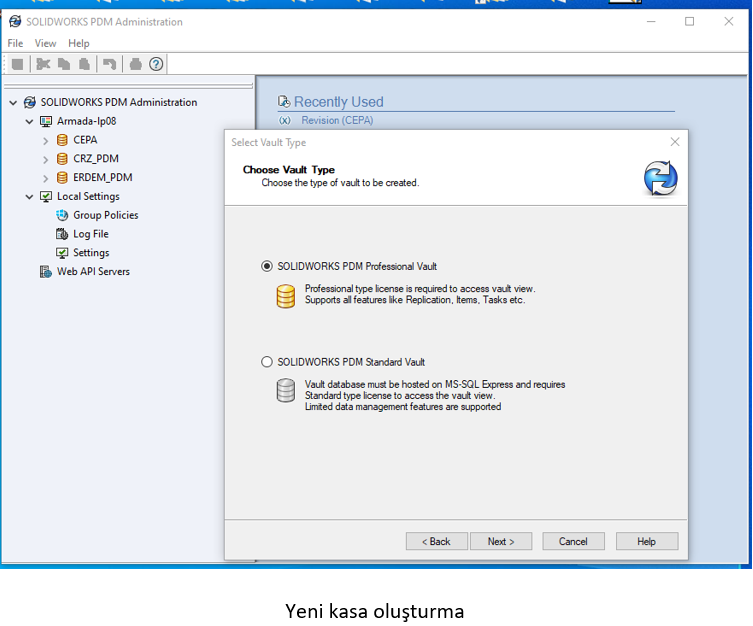Open the Revision (CEPA) recently used link

pos(336,121)
